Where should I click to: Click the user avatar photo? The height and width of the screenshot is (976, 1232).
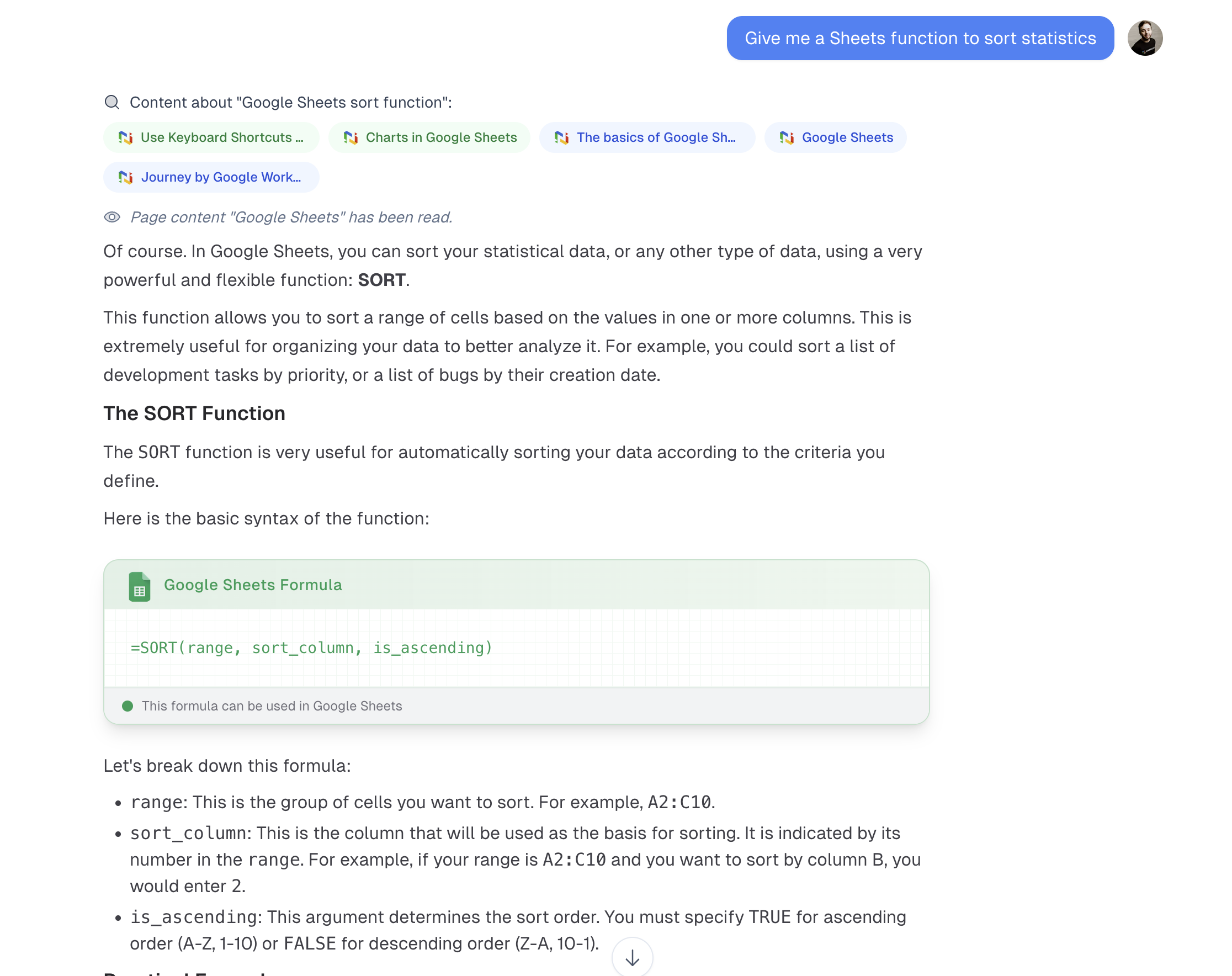(1146, 38)
